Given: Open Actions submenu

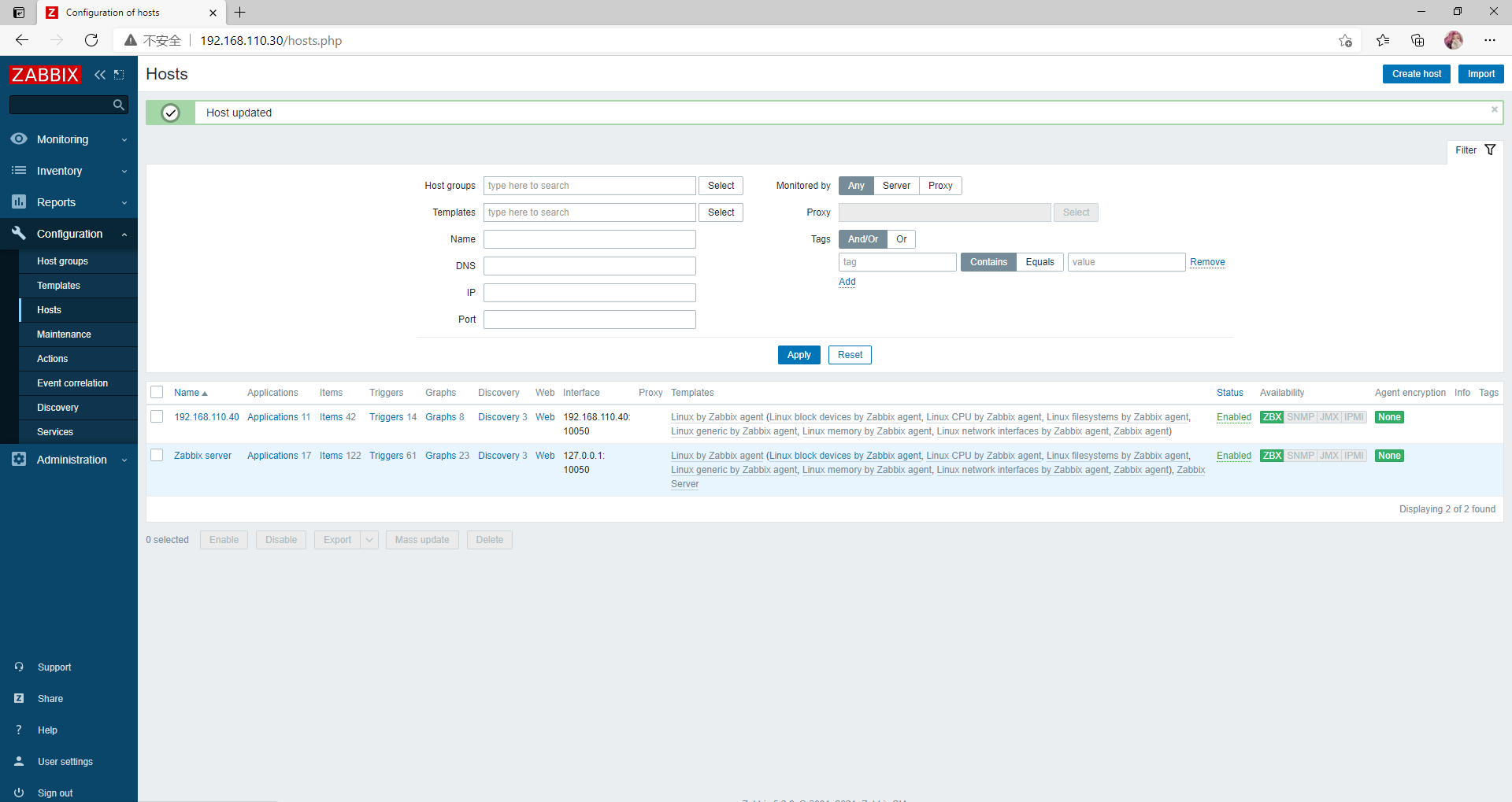Looking at the screenshot, I should [x=78, y=359].
